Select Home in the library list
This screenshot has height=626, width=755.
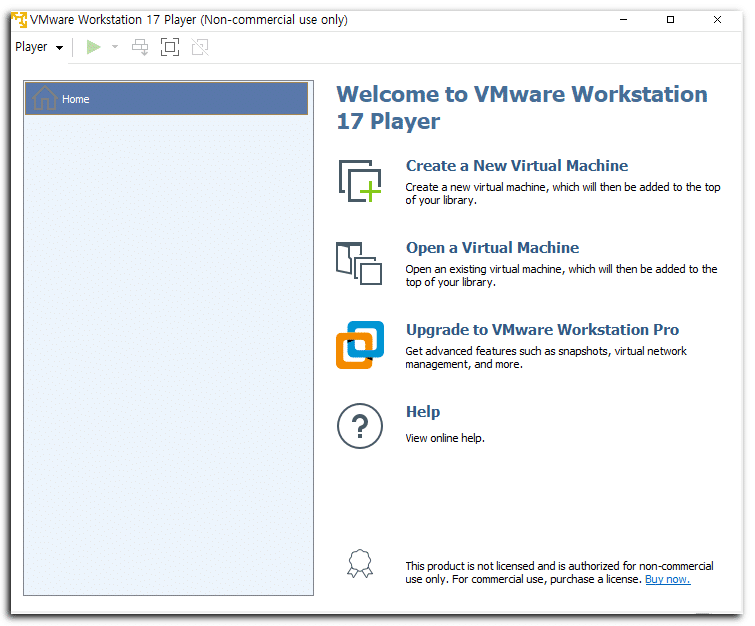pos(167,99)
